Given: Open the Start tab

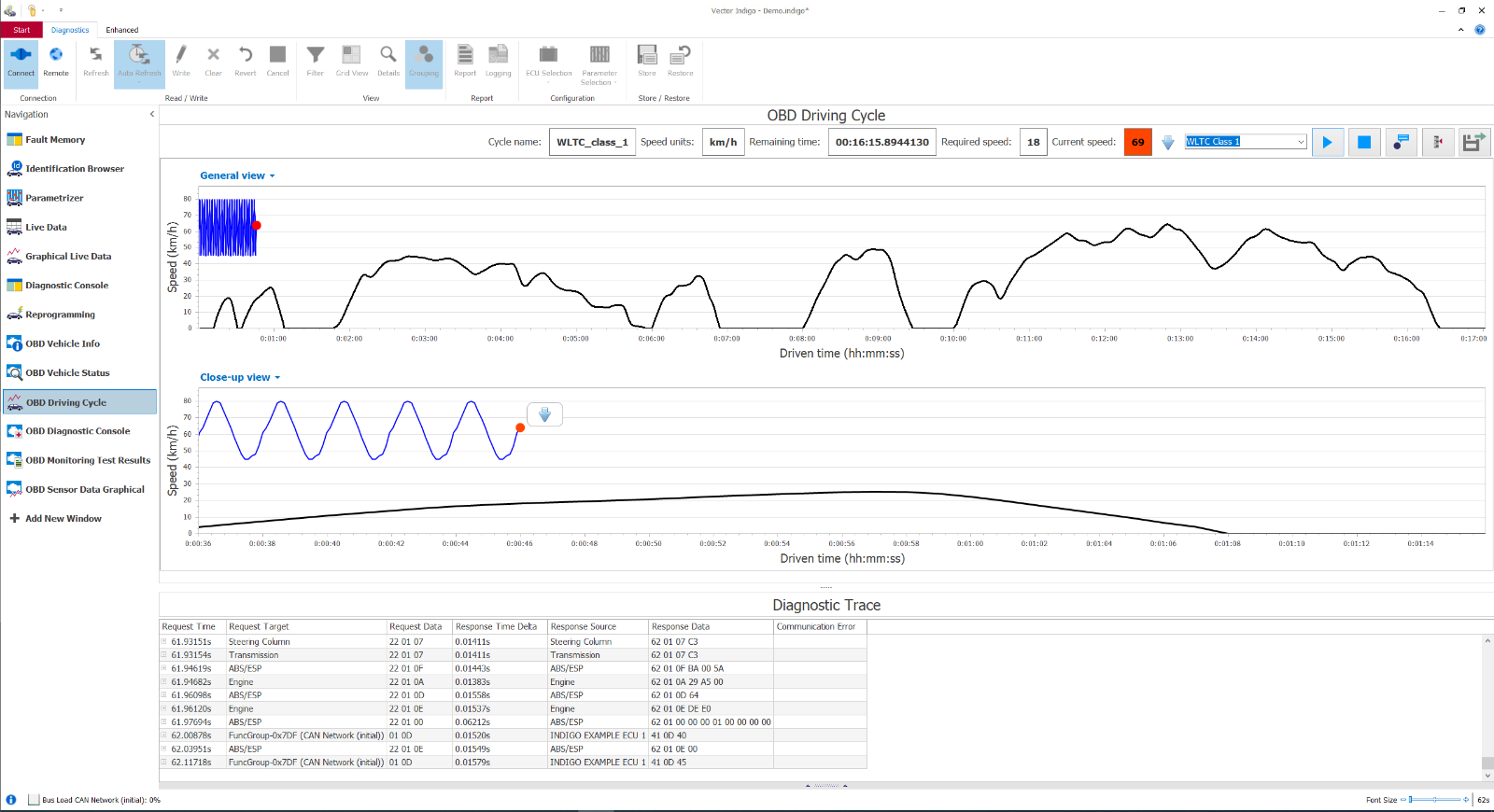Looking at the screenshot, I should pyautogui.click(x=21, y=30).
